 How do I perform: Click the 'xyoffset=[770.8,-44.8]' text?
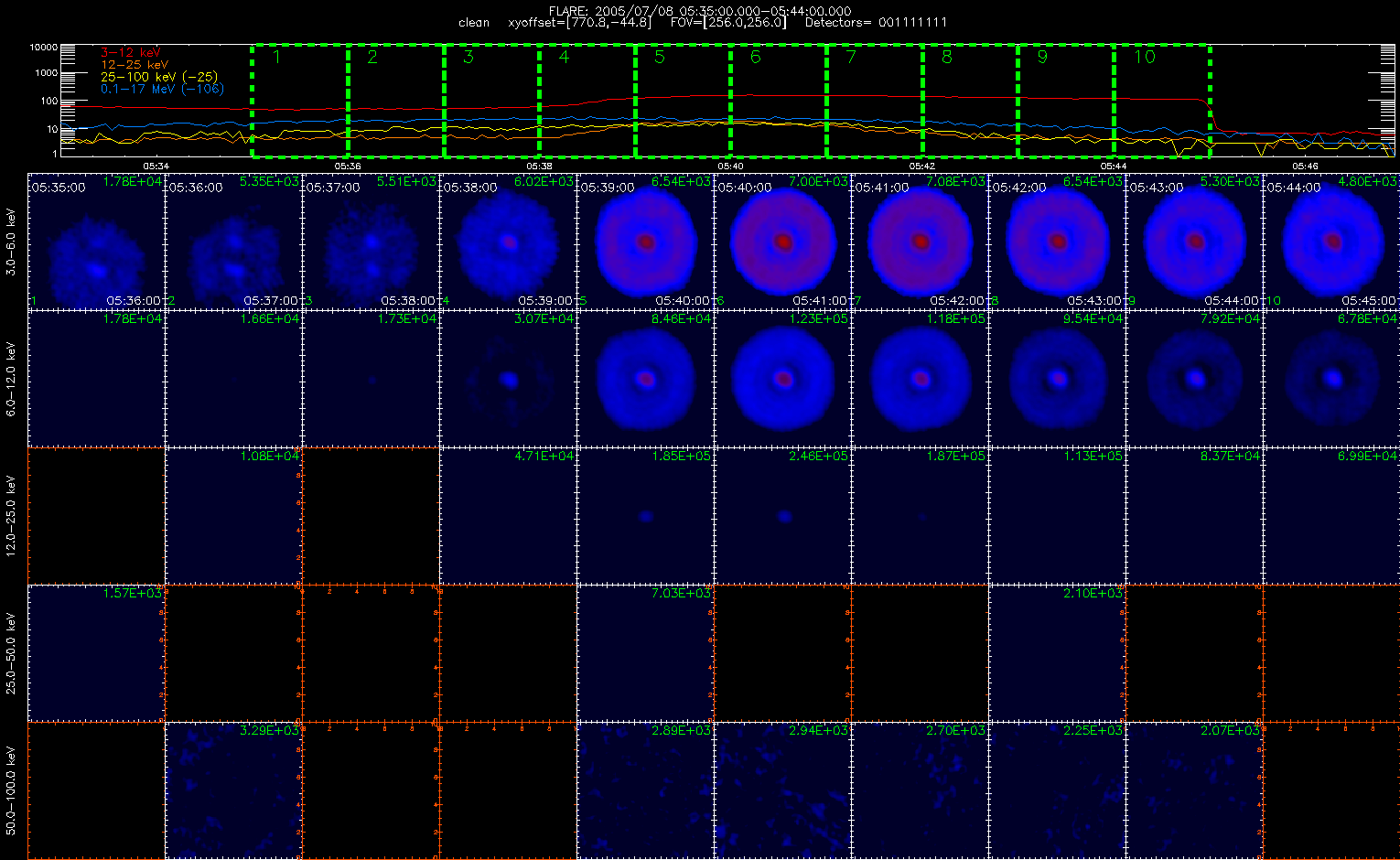click(x=580, y=22)
